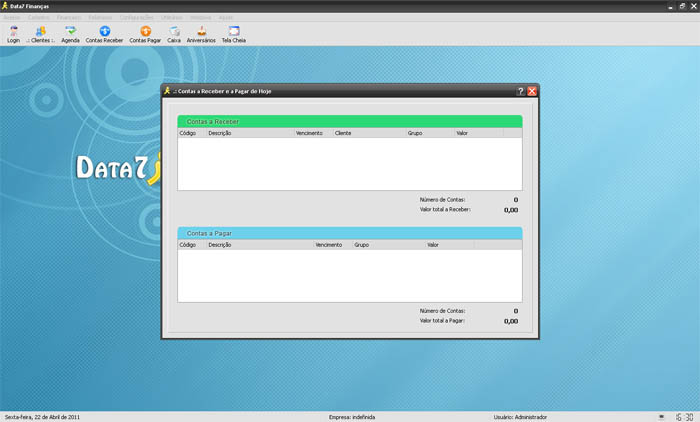
Task: Open Contas Receber from the toolbar
Action: [x=104, y=34]
